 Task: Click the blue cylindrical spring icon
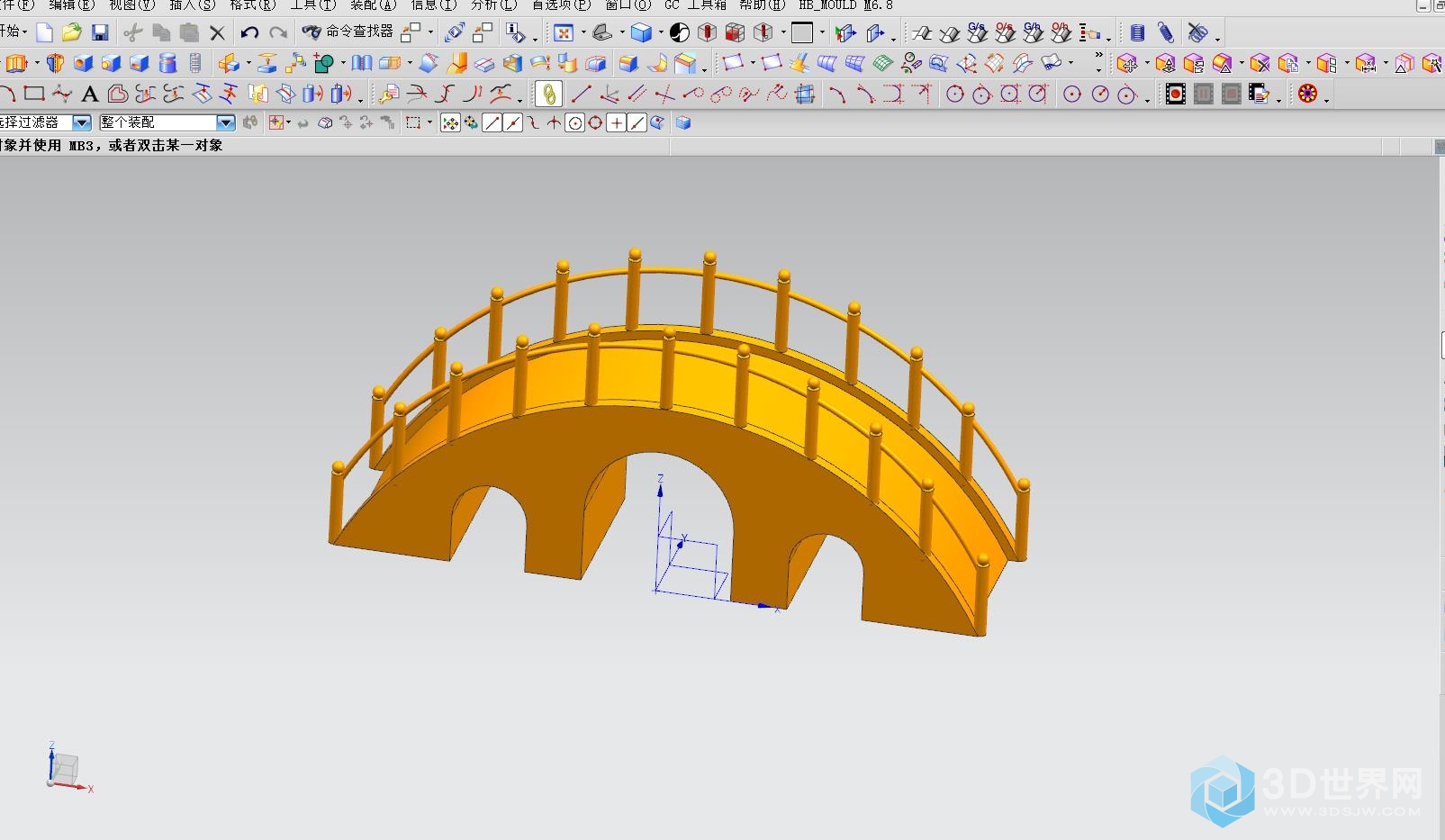1138,33
